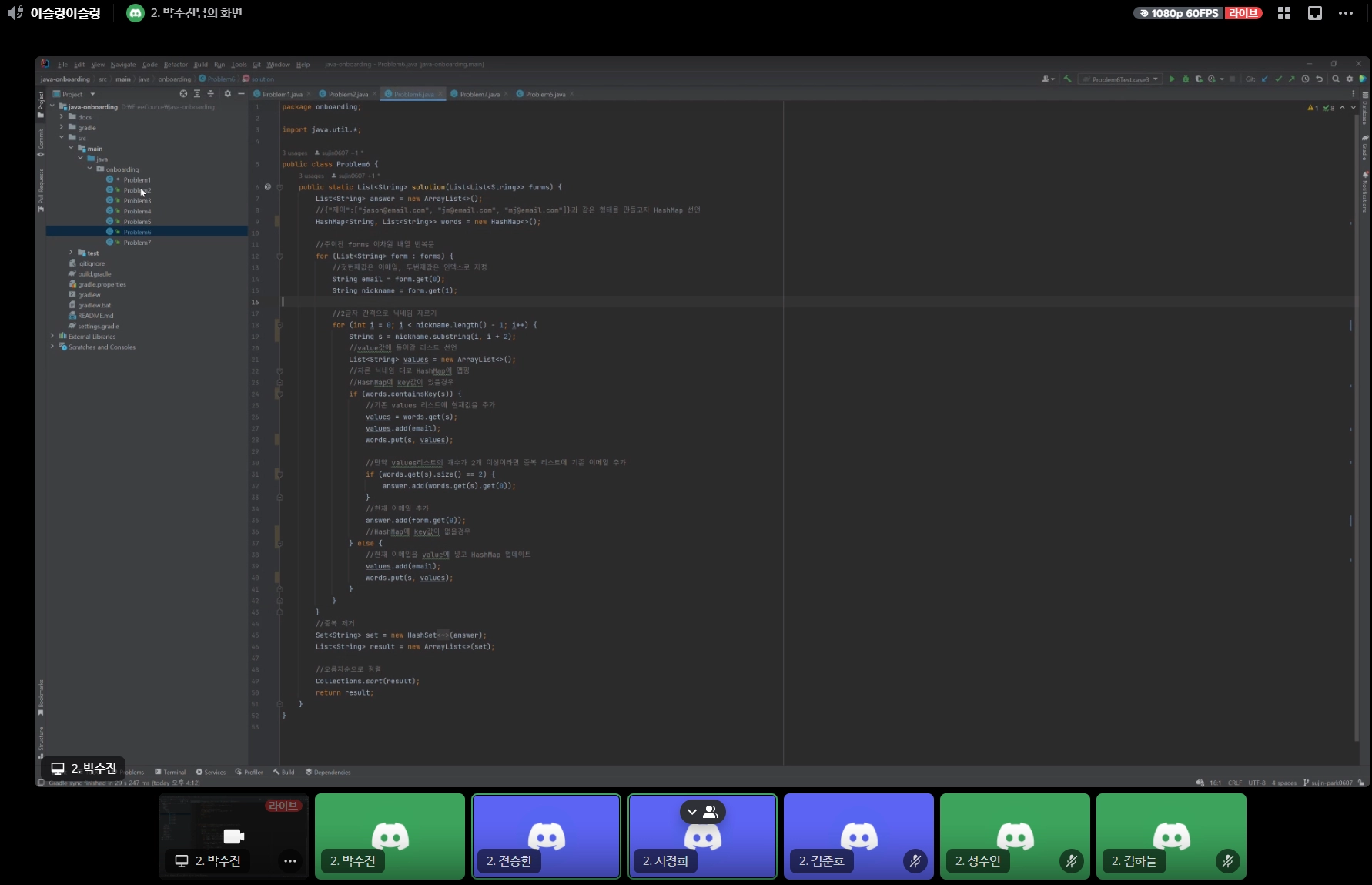The height and width of the screenshot is (885, 1372).
Task: Open Discord grid view layout icon
Action: click(x=1284, y=13)
